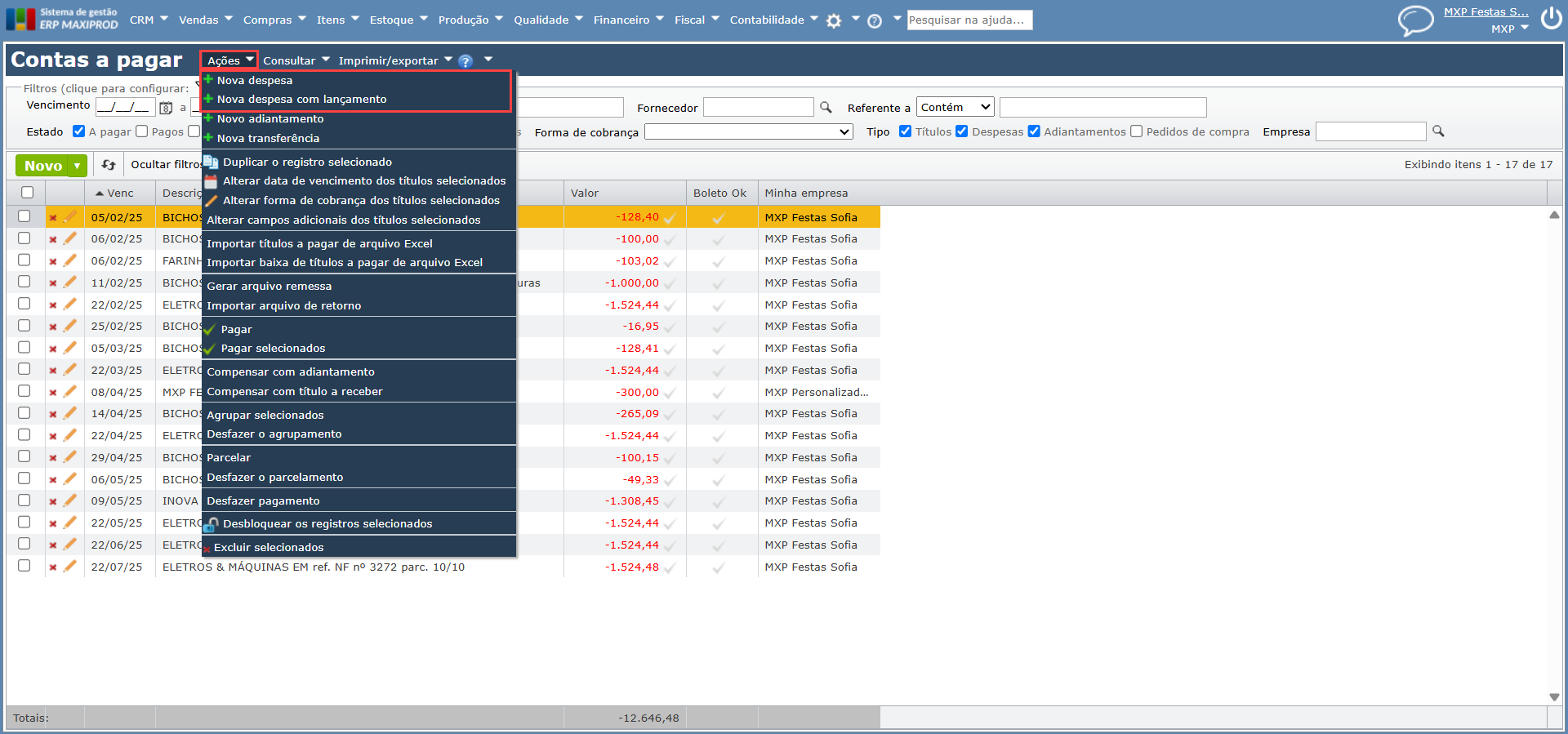The image size is (1568, 734).
Task: Click the Empresa search magnifier icon
Action: [x=1438, y=131]
